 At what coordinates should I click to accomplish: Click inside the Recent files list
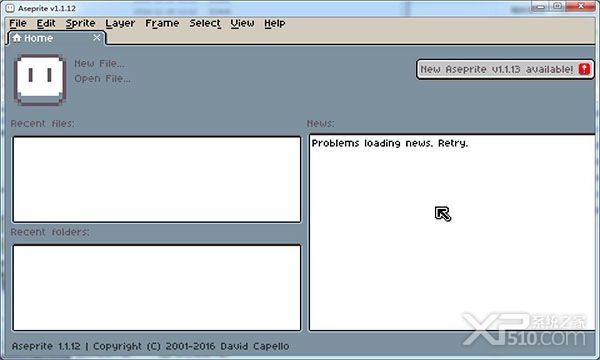click(157, 179)
